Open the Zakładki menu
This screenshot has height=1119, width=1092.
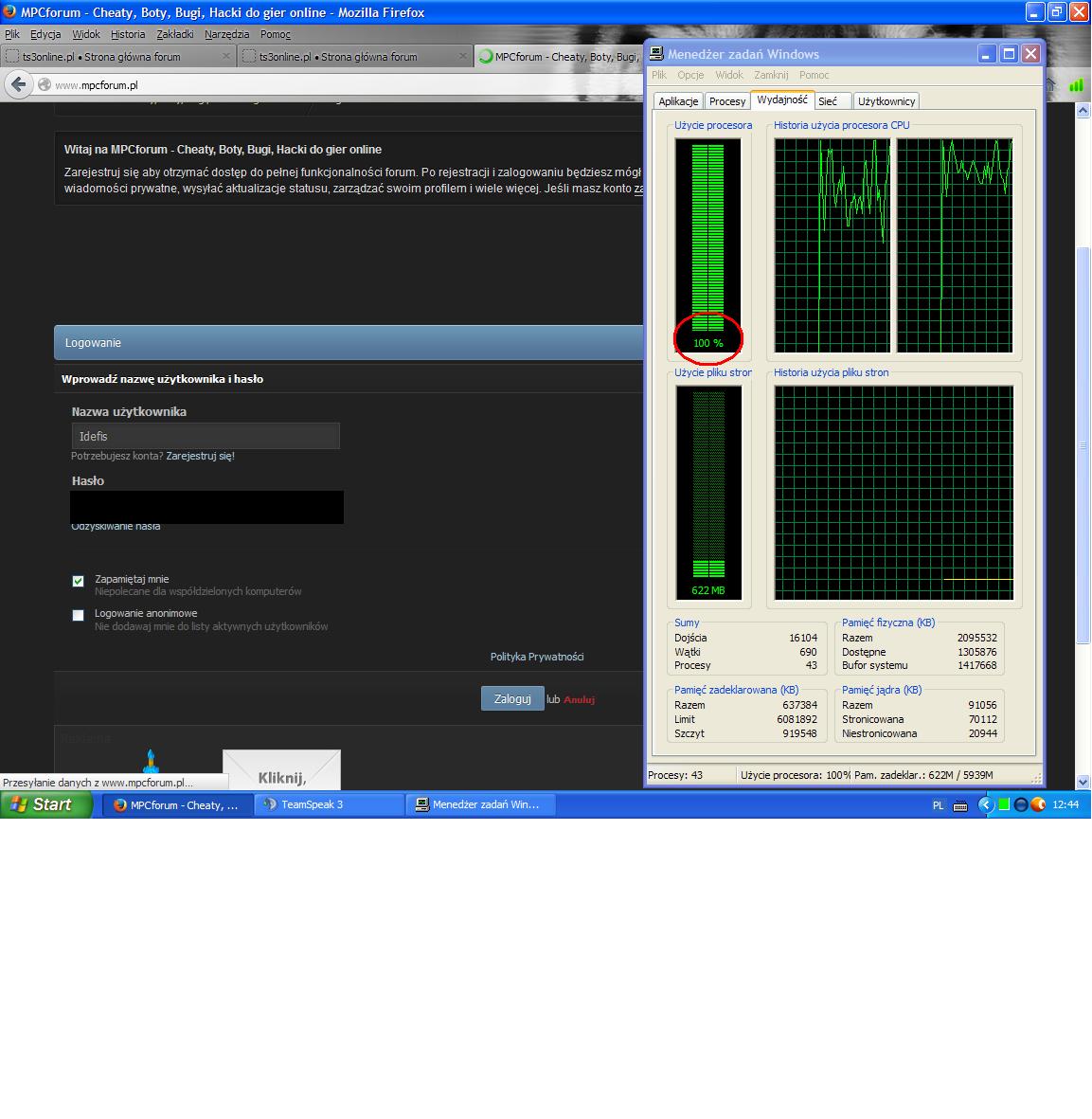(x=175, y=34)
